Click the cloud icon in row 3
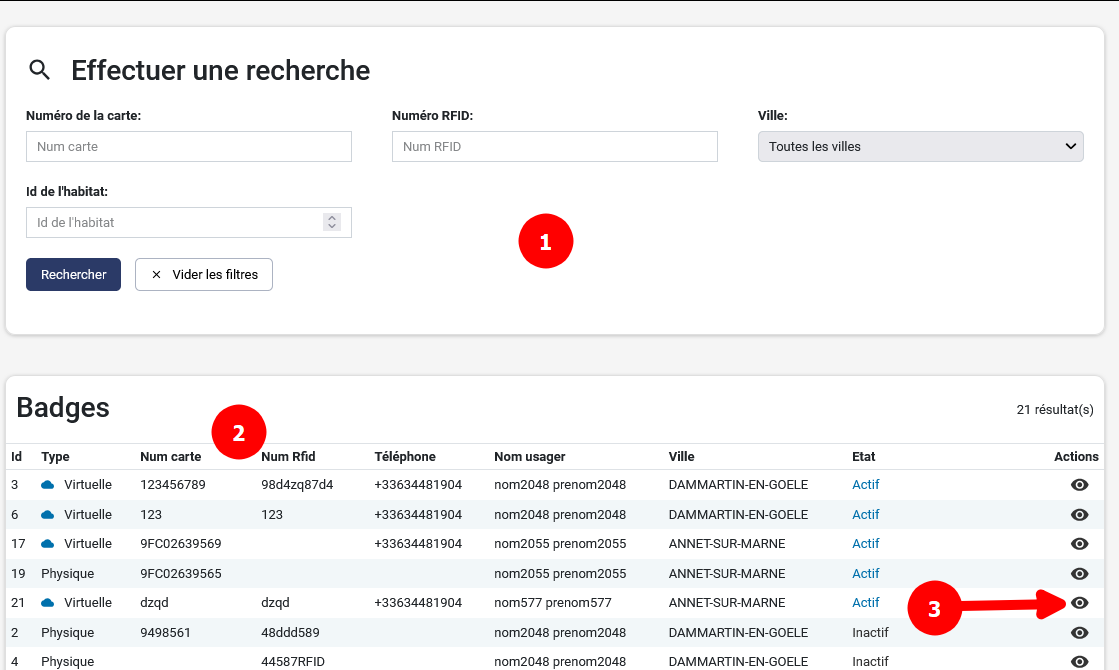 tap(48, 485)
